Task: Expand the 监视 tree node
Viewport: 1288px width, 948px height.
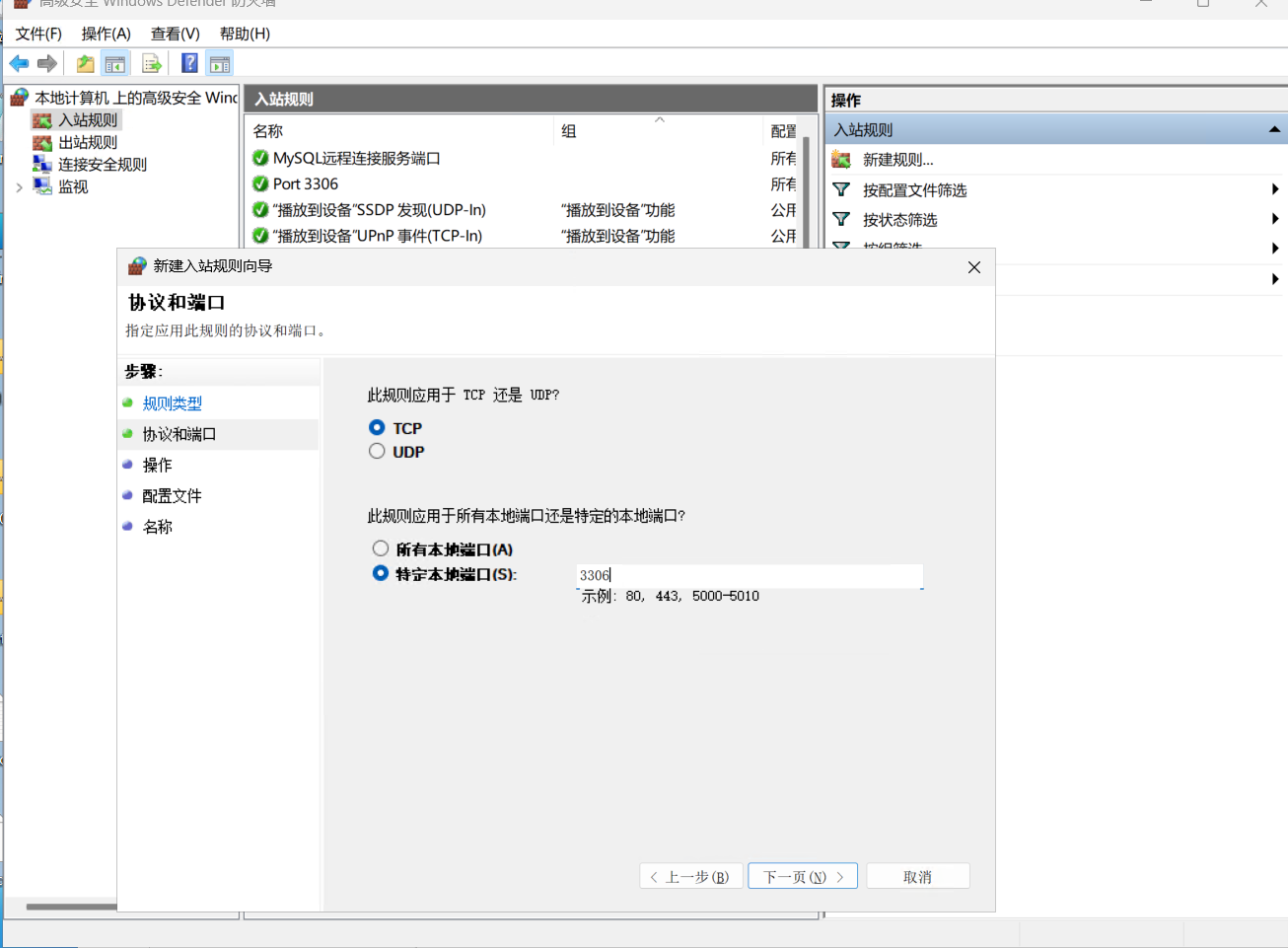Action: pos(19,187)
